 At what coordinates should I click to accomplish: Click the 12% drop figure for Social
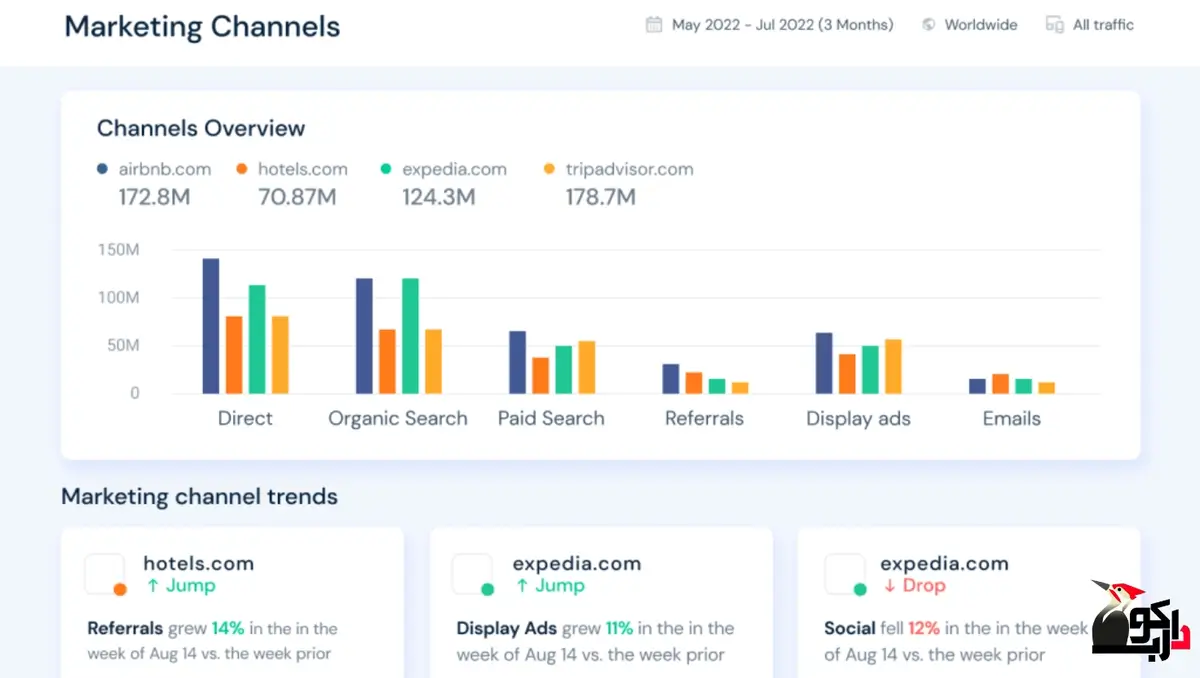924,629
